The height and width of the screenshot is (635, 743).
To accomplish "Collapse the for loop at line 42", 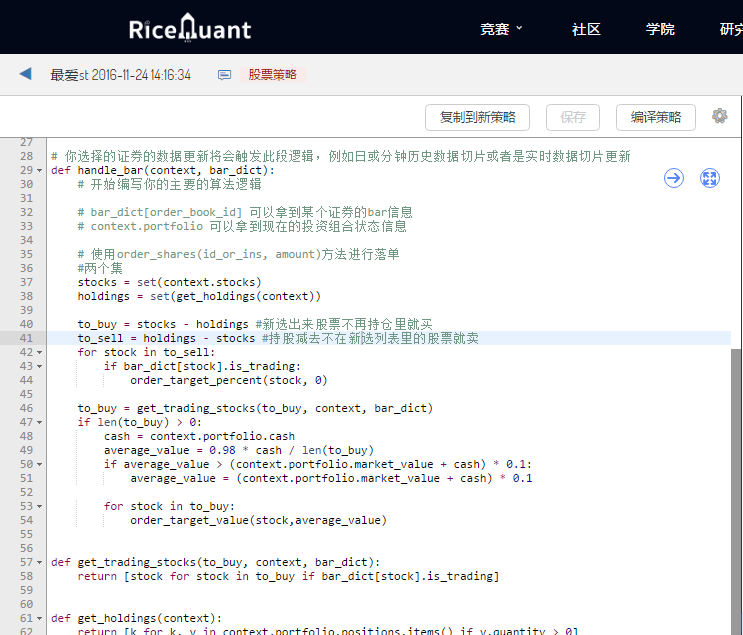I will [39, 352].
